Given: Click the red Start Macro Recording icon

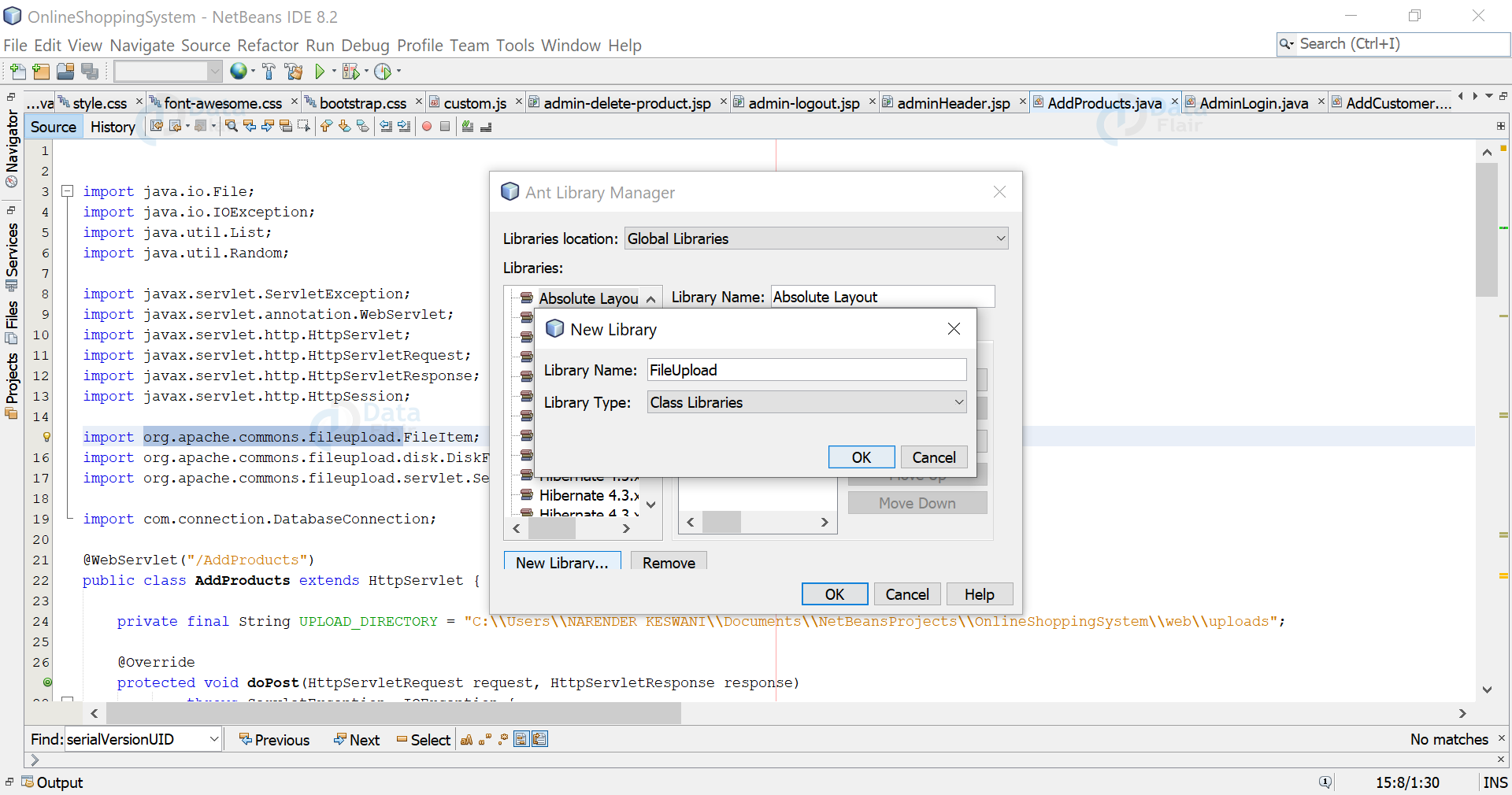Looking at the screenshot, I should 427,126.
